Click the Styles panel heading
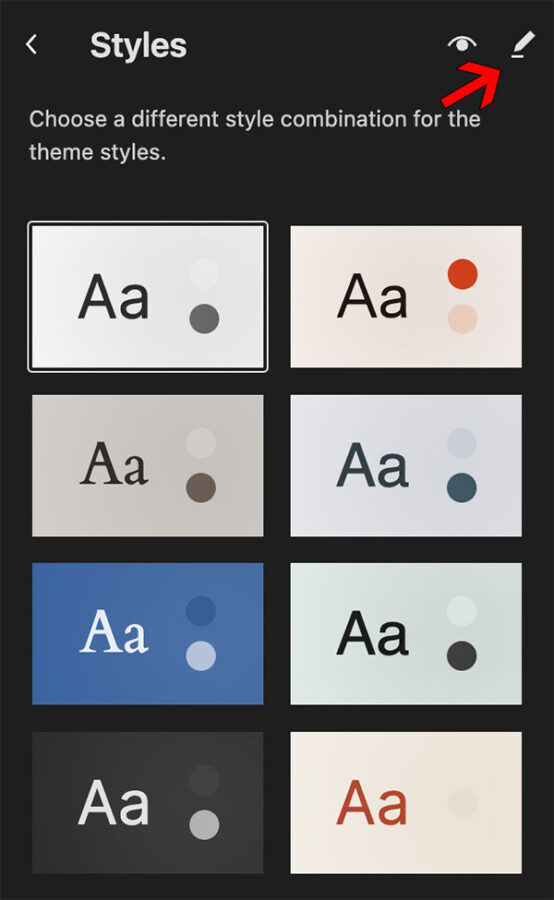This screenshot has height=900, width=554. [138, 45]
